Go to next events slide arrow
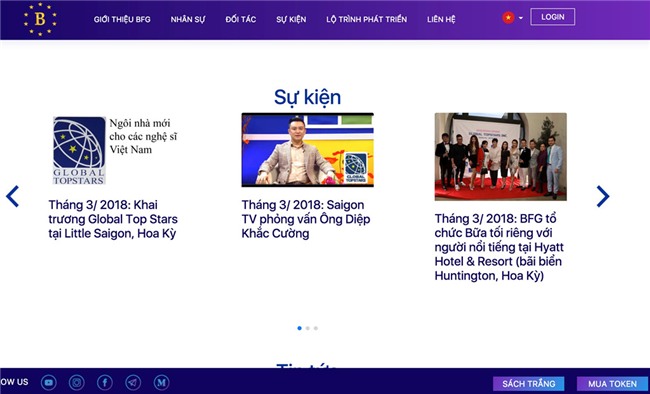650x394 pixels. click(x=603, y=196)
